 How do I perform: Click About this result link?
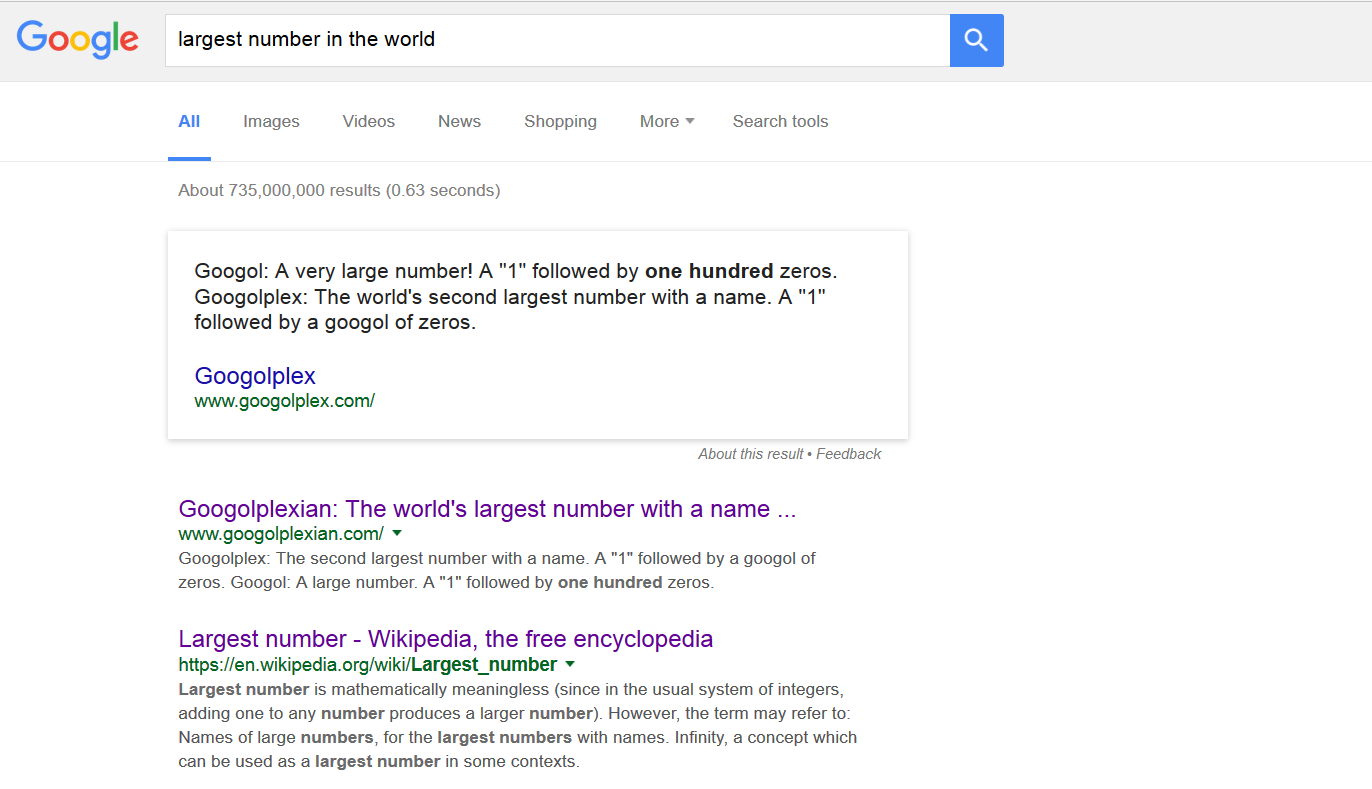[x=750, y=454]
